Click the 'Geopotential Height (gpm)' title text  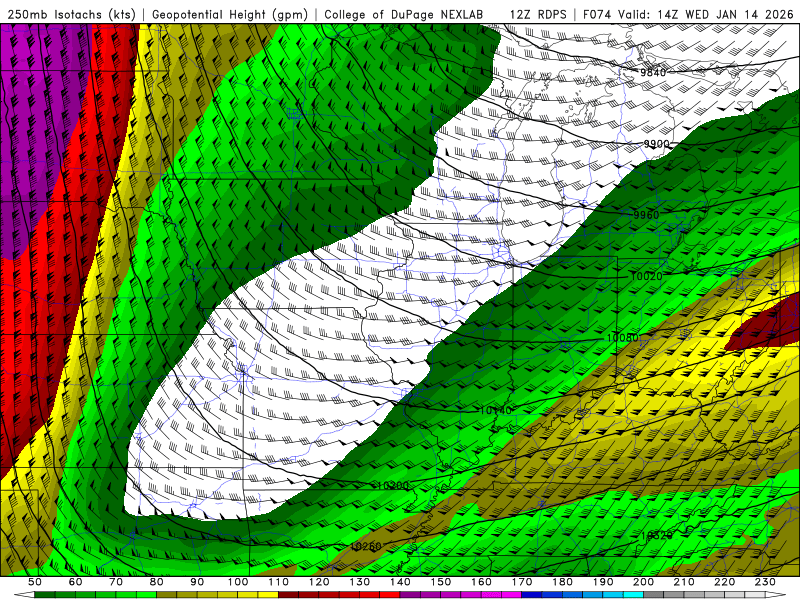coord(230,15)
